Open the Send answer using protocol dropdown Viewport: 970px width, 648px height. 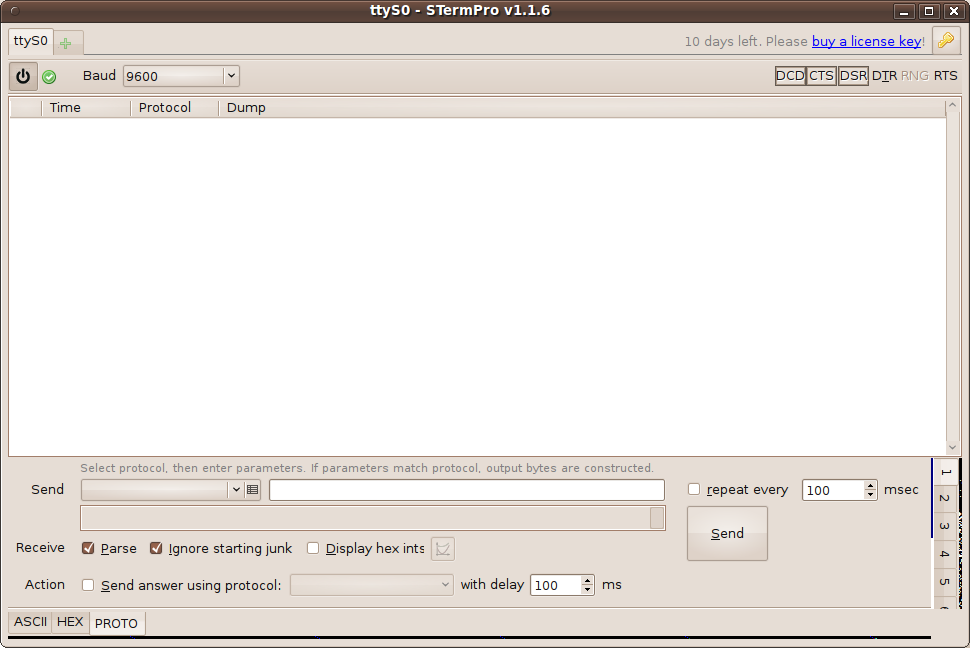coord(371,585)
